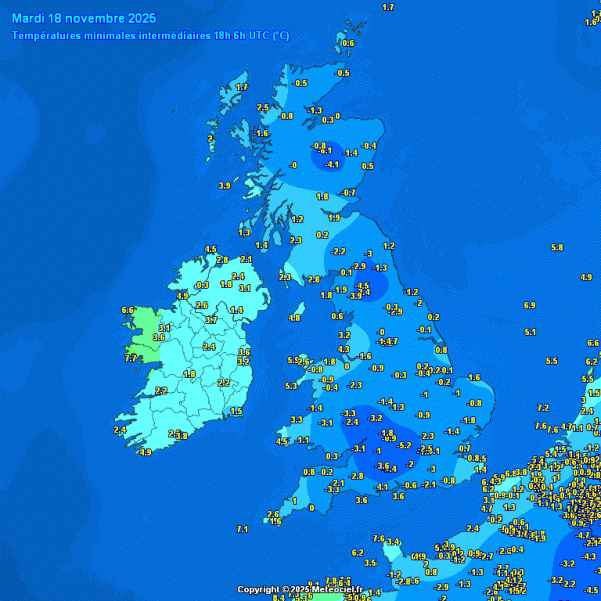This screenshot has width=601, height=601.
Task: Click the 4.8 value in the Irish Sea
Action: 295,318
